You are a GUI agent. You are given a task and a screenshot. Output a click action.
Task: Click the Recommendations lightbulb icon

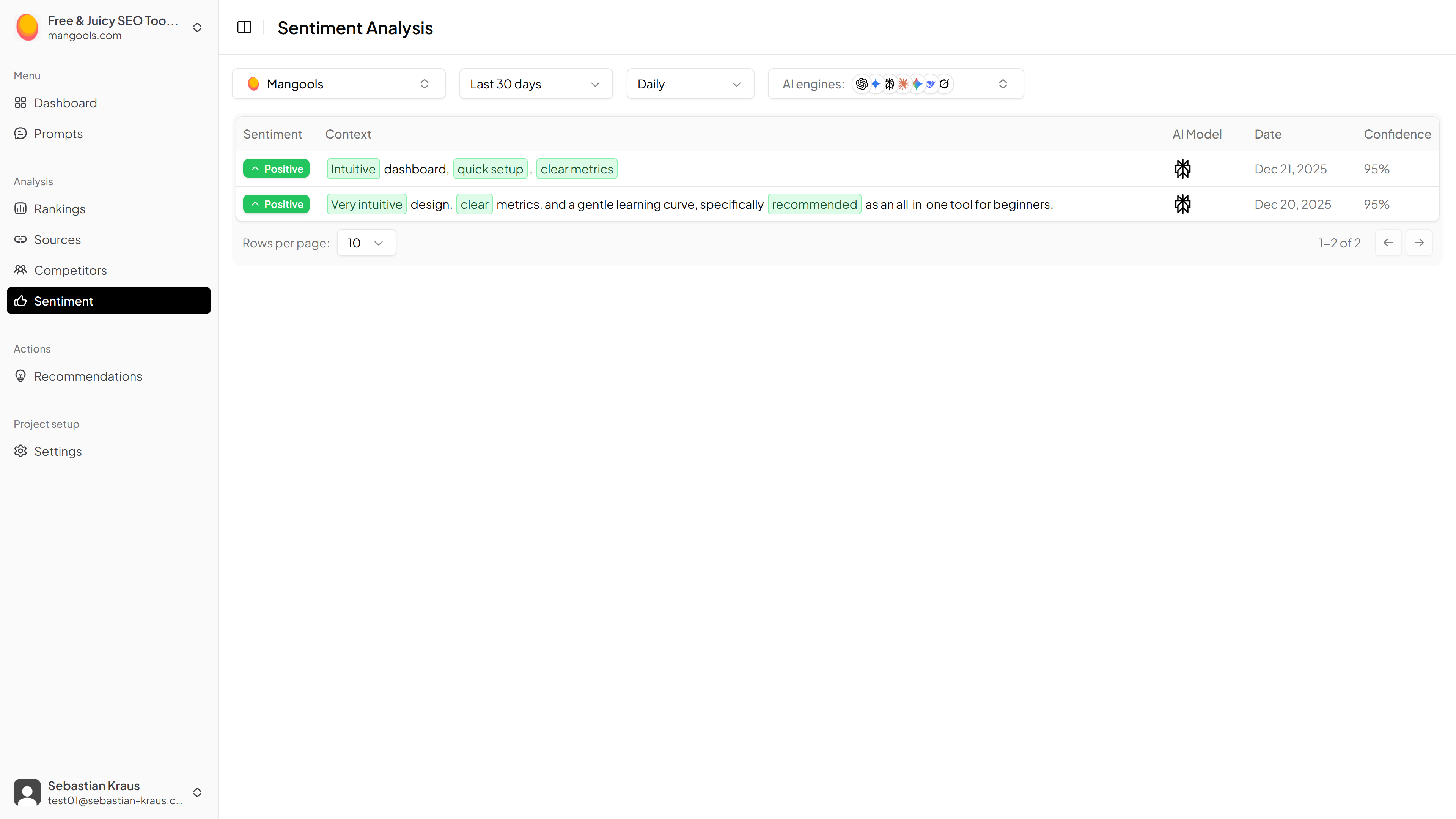click(20, 376)
